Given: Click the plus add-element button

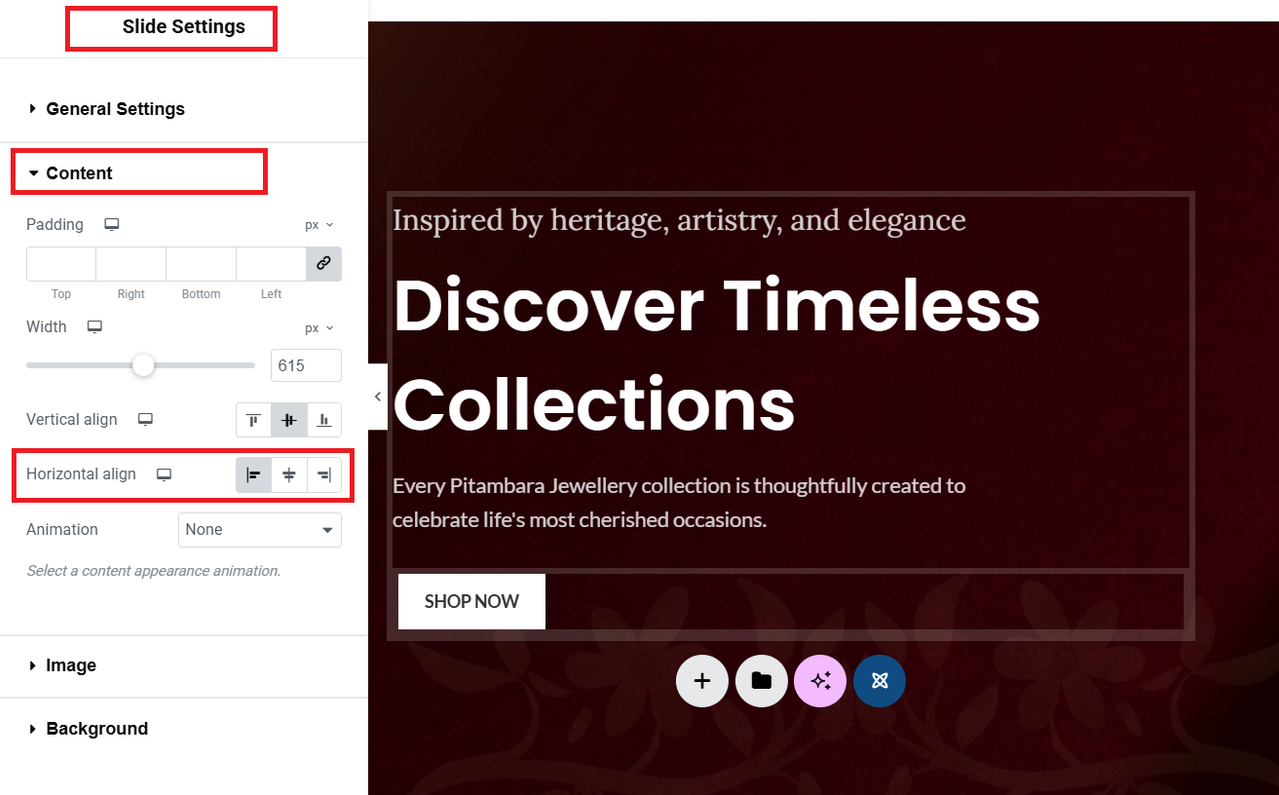Looking at the screenshot, I should pos(702,681).
